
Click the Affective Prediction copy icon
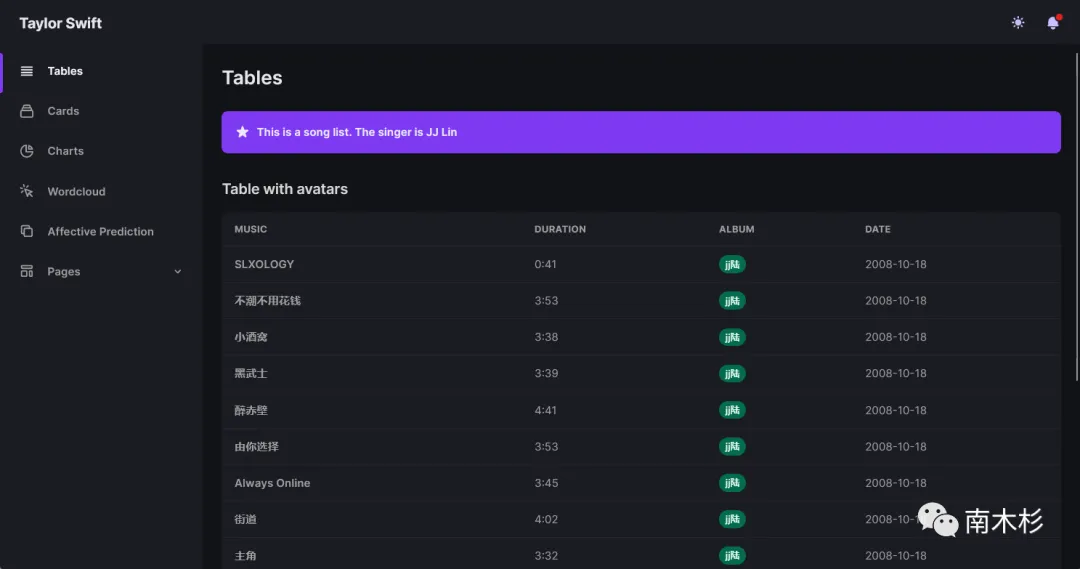(27, 231)
